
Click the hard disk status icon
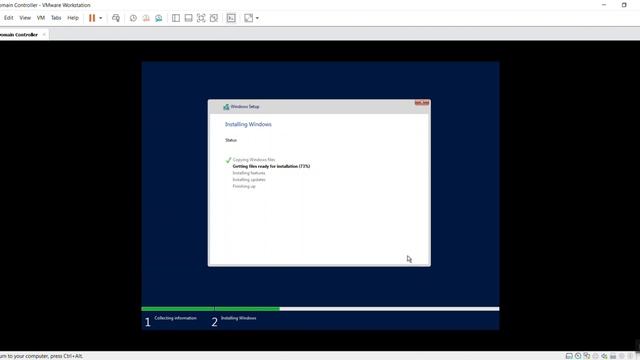point(569,356)
